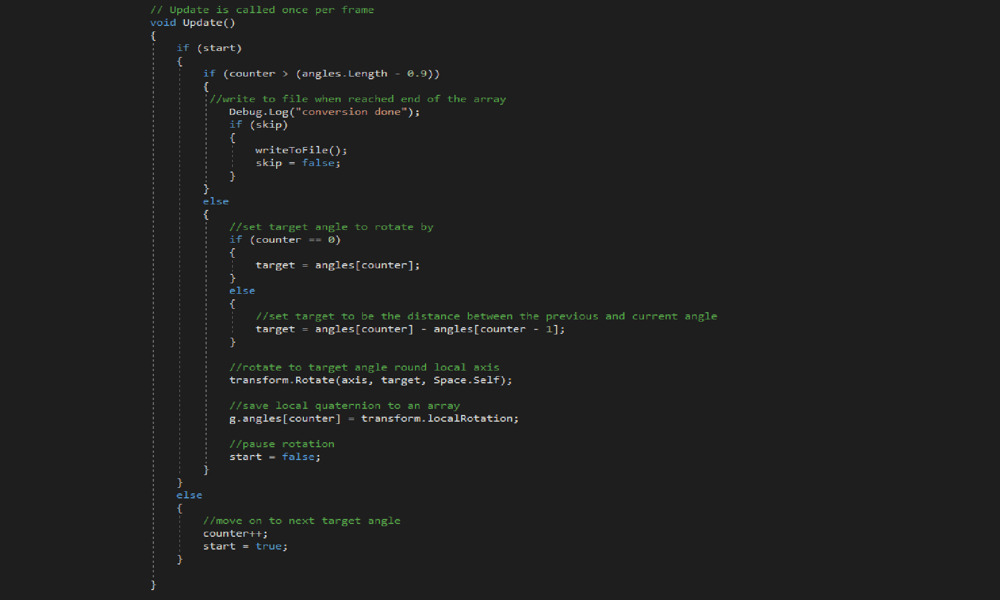The width and height of the screenshot is (1000, 600).
Task: Click the comment "// Update is called once per frame"
Action: coord(262,10)
